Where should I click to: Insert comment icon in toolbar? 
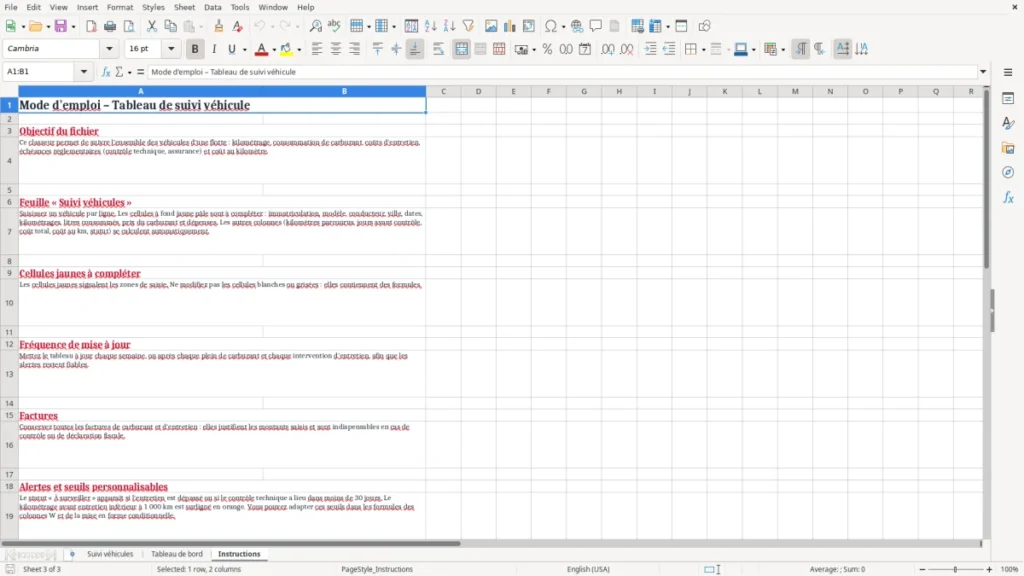point(596,26)
